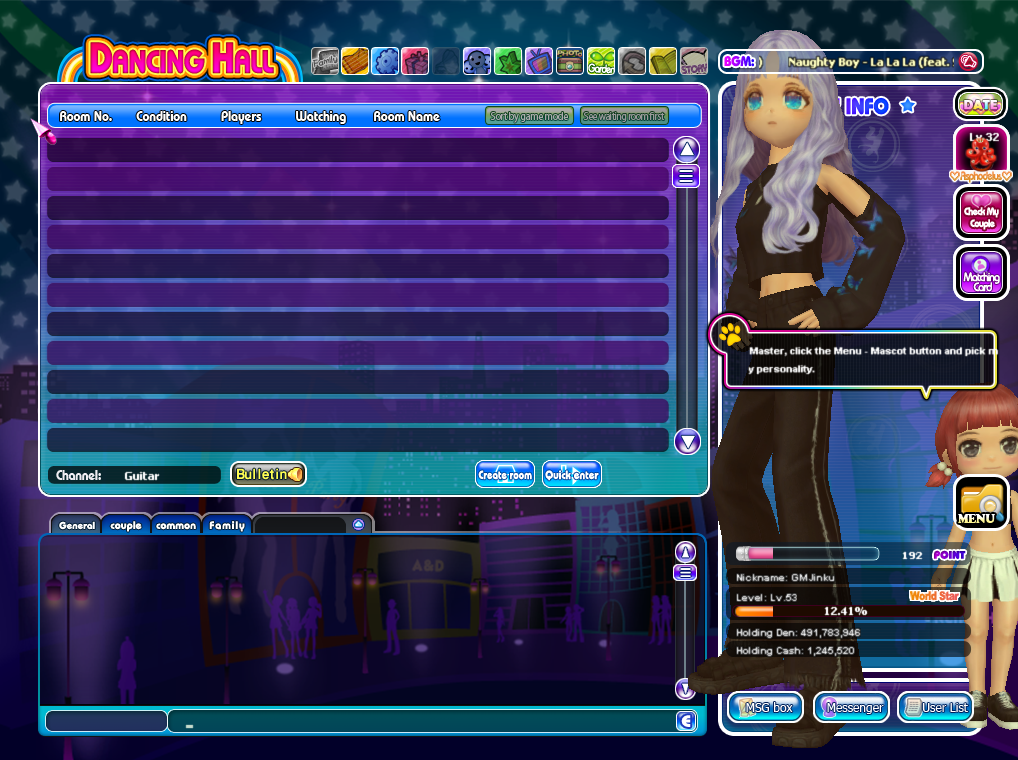Select the Family chat tab

tap(227, 525)
